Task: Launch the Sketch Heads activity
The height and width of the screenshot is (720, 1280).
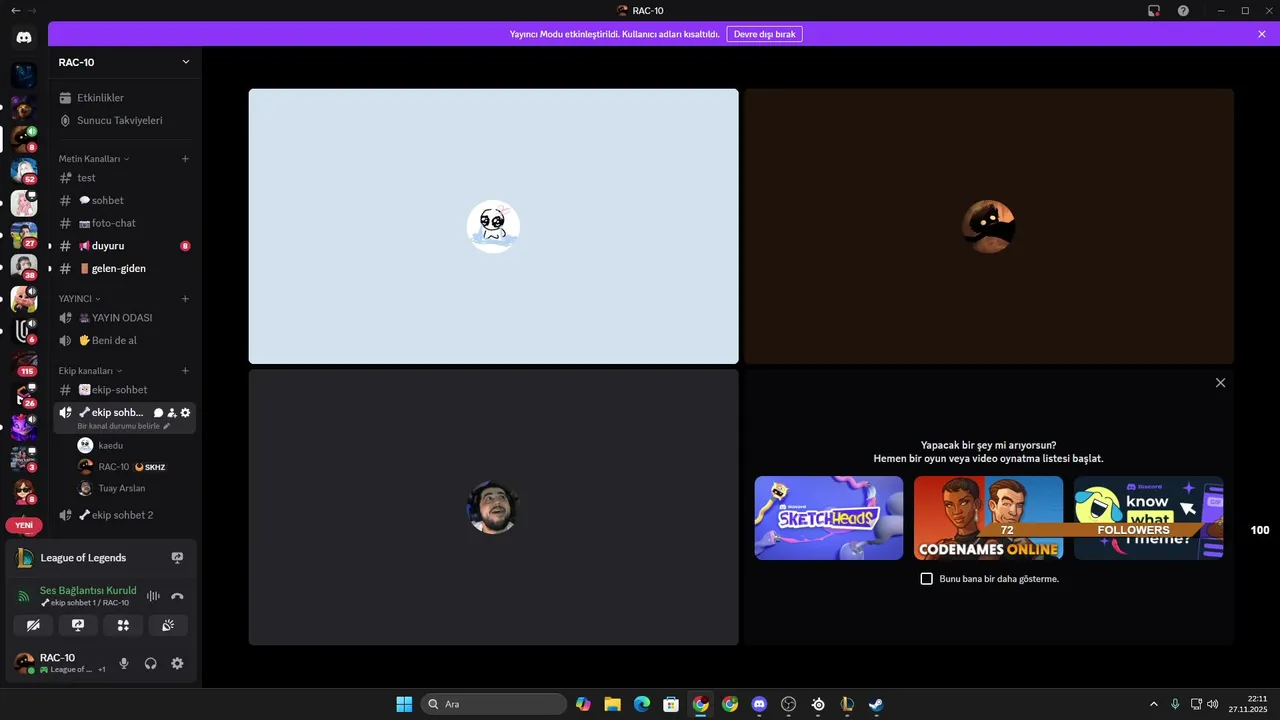Action: [x=829, y=518]
